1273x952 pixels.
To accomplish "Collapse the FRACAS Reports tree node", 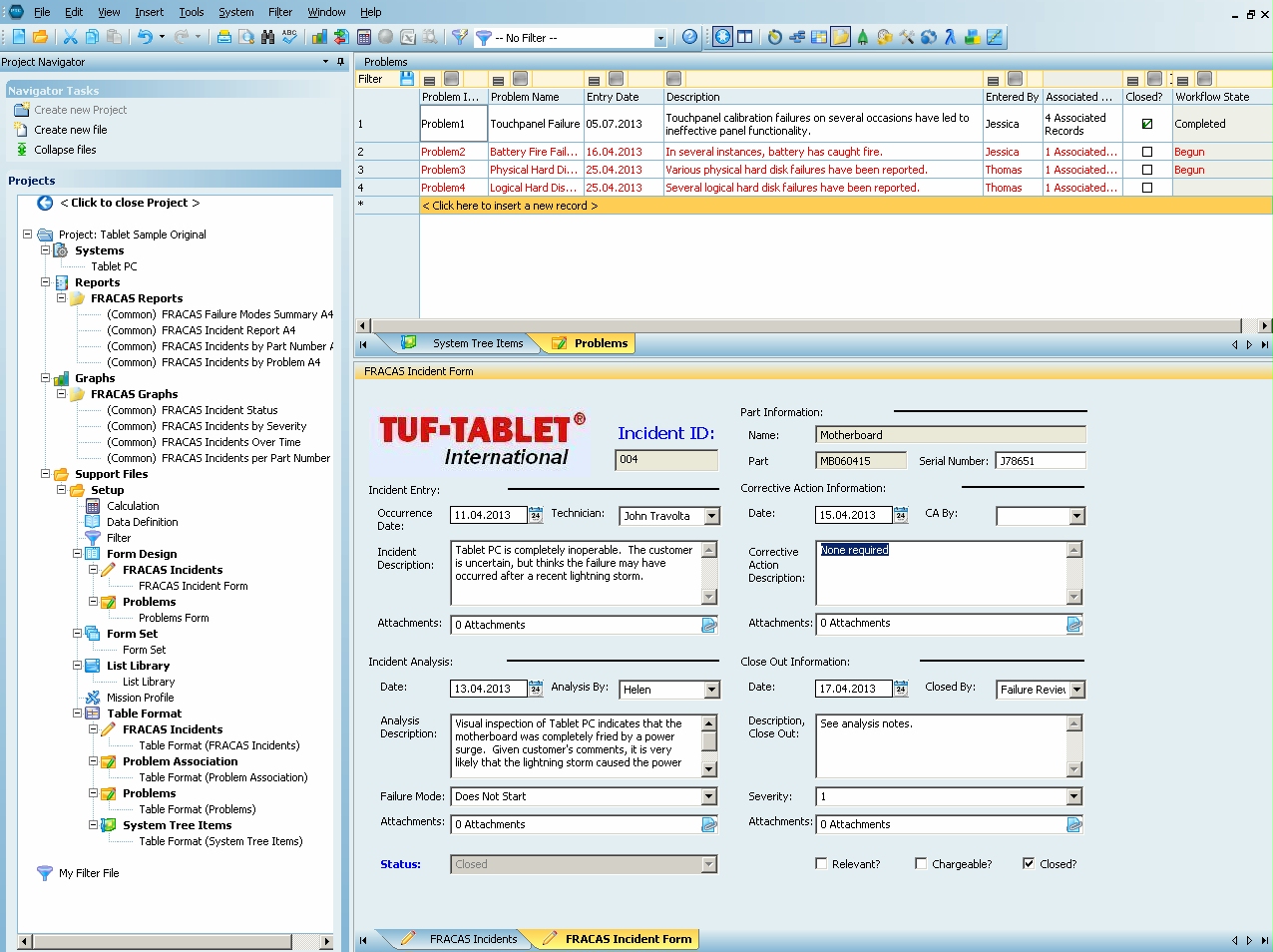I will (62, 298).
